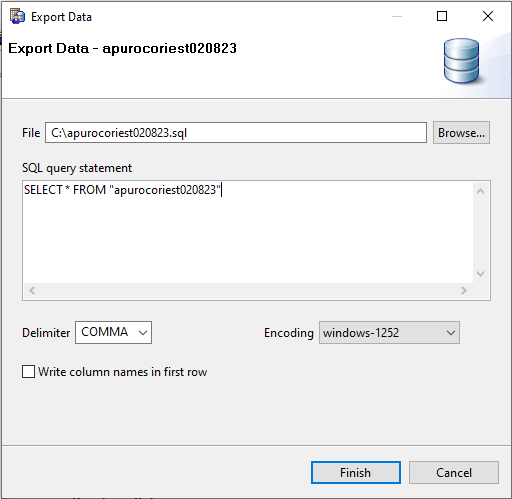This screenshot has width=512, height=499.
Task: Click the down arrow of SQL query scrollbar
Action: pyautogui.click(x=480, y=274)
